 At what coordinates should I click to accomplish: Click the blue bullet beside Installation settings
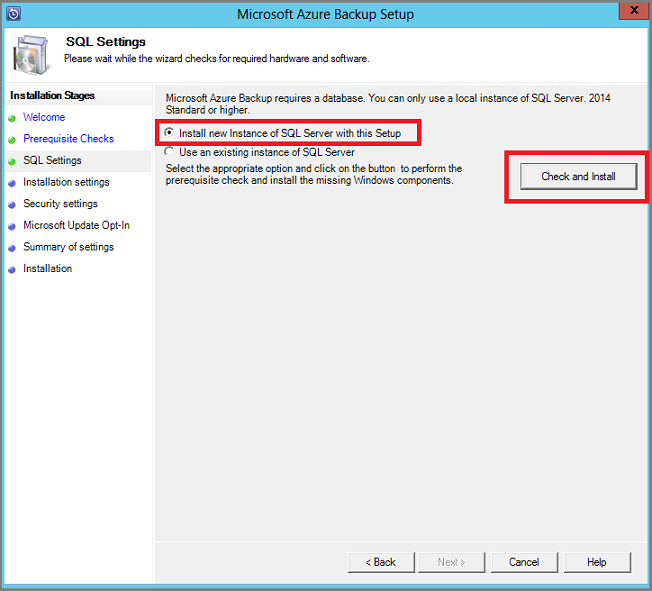[12, 183]
